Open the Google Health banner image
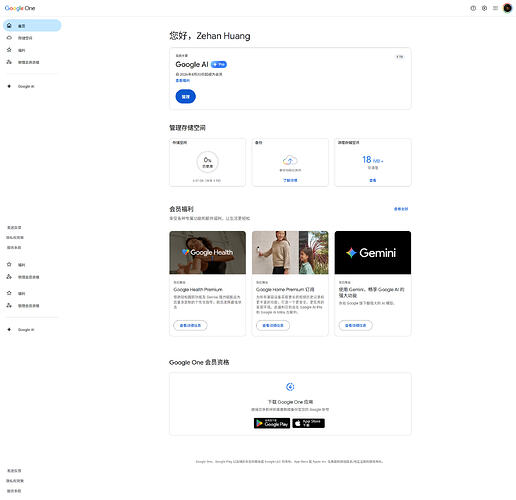 point(207,252)
